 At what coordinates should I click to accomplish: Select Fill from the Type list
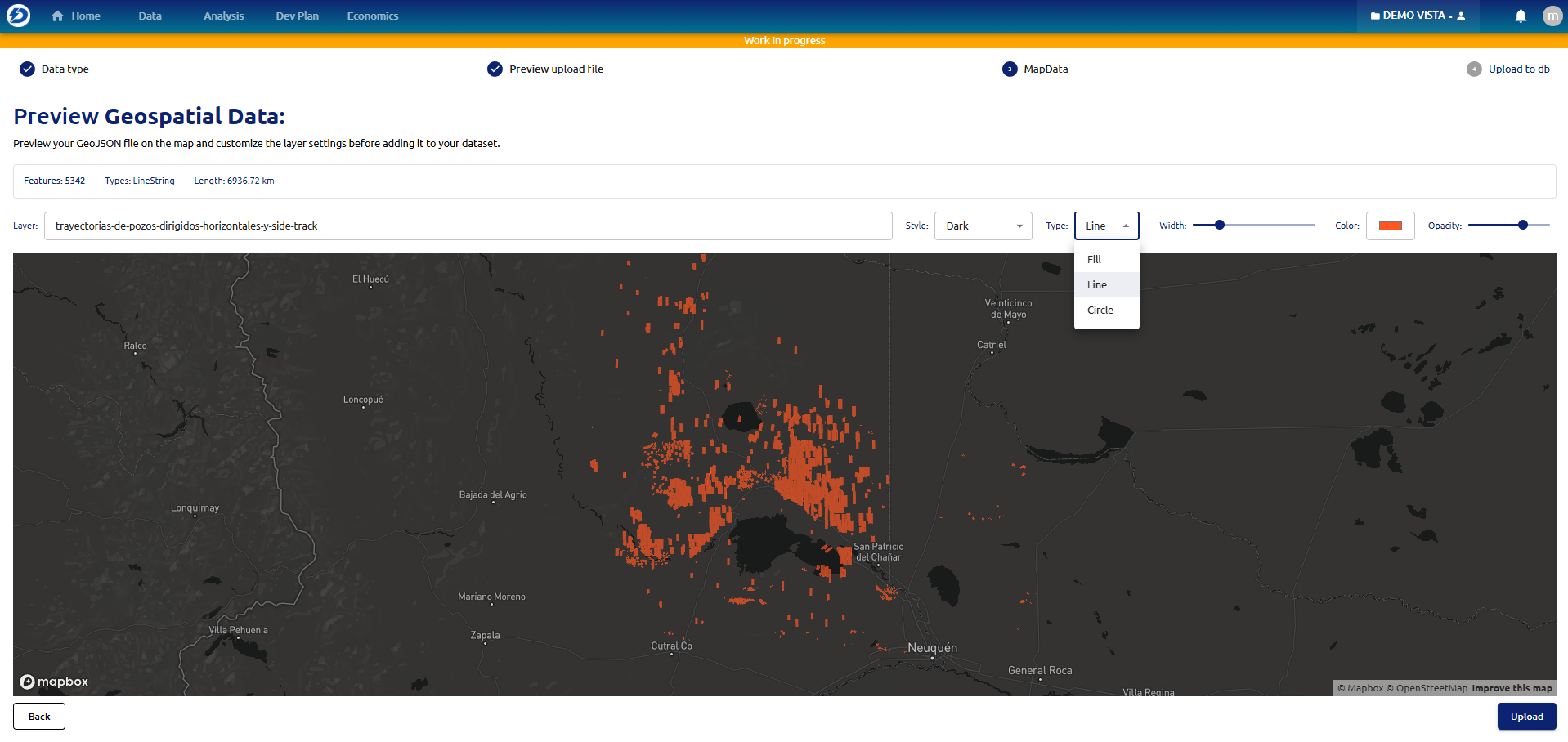click(x=1095, y=260)
